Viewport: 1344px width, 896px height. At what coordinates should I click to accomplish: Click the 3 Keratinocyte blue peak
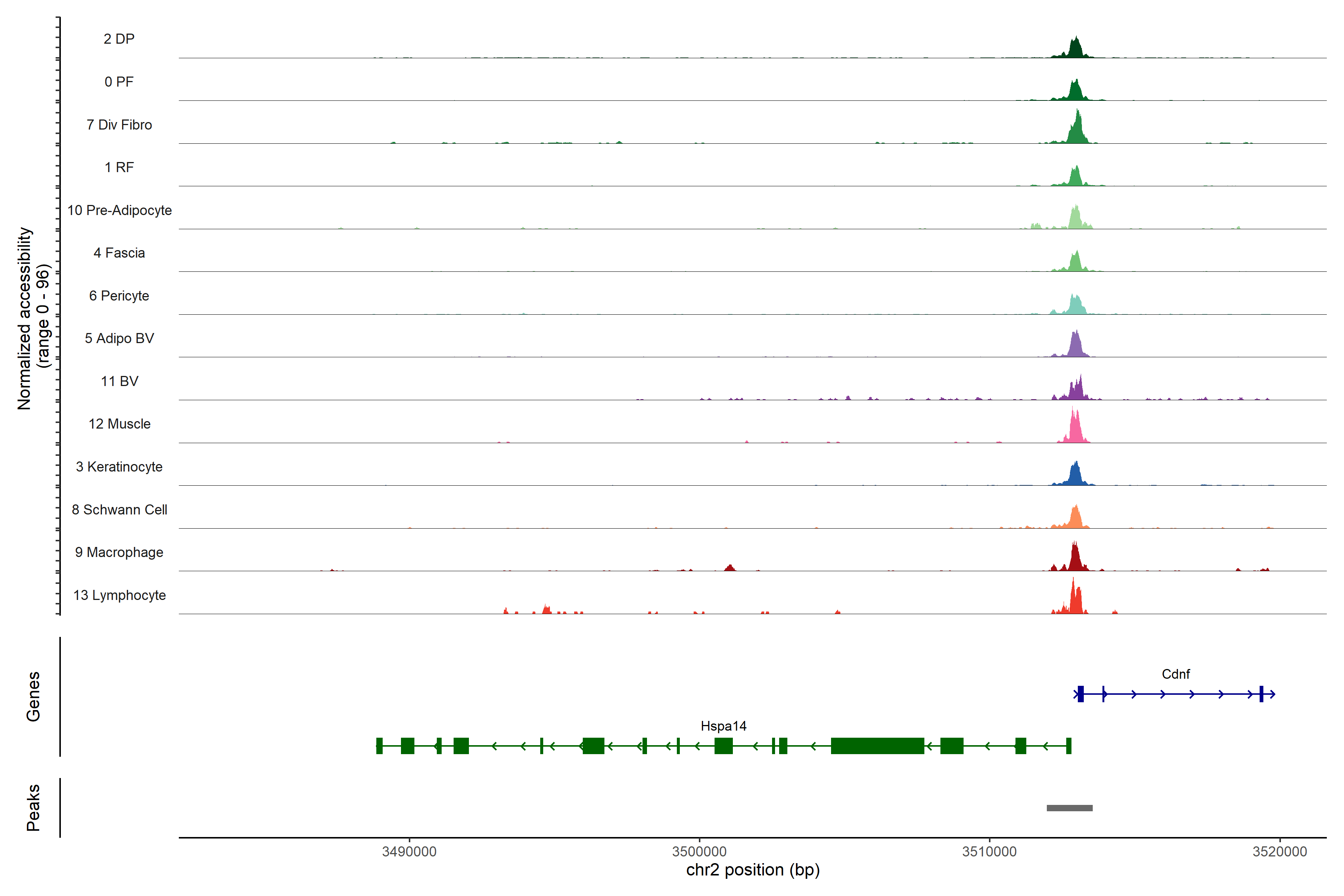point(1076,475)
